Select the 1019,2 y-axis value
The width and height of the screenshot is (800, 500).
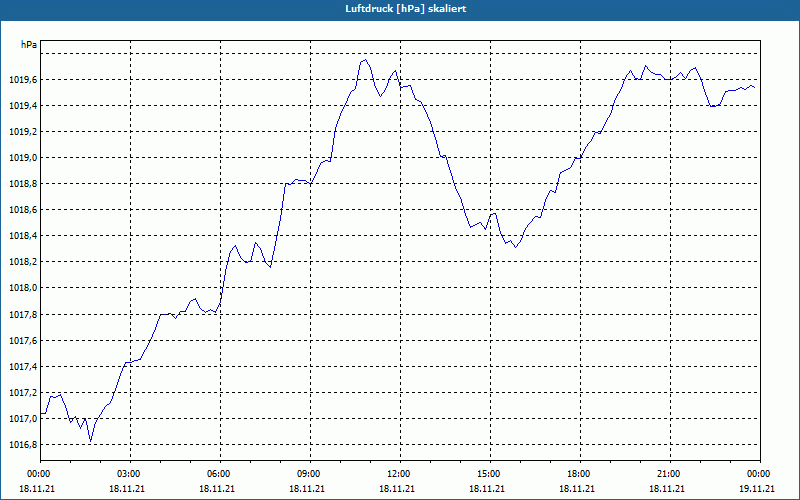point(23,132)
